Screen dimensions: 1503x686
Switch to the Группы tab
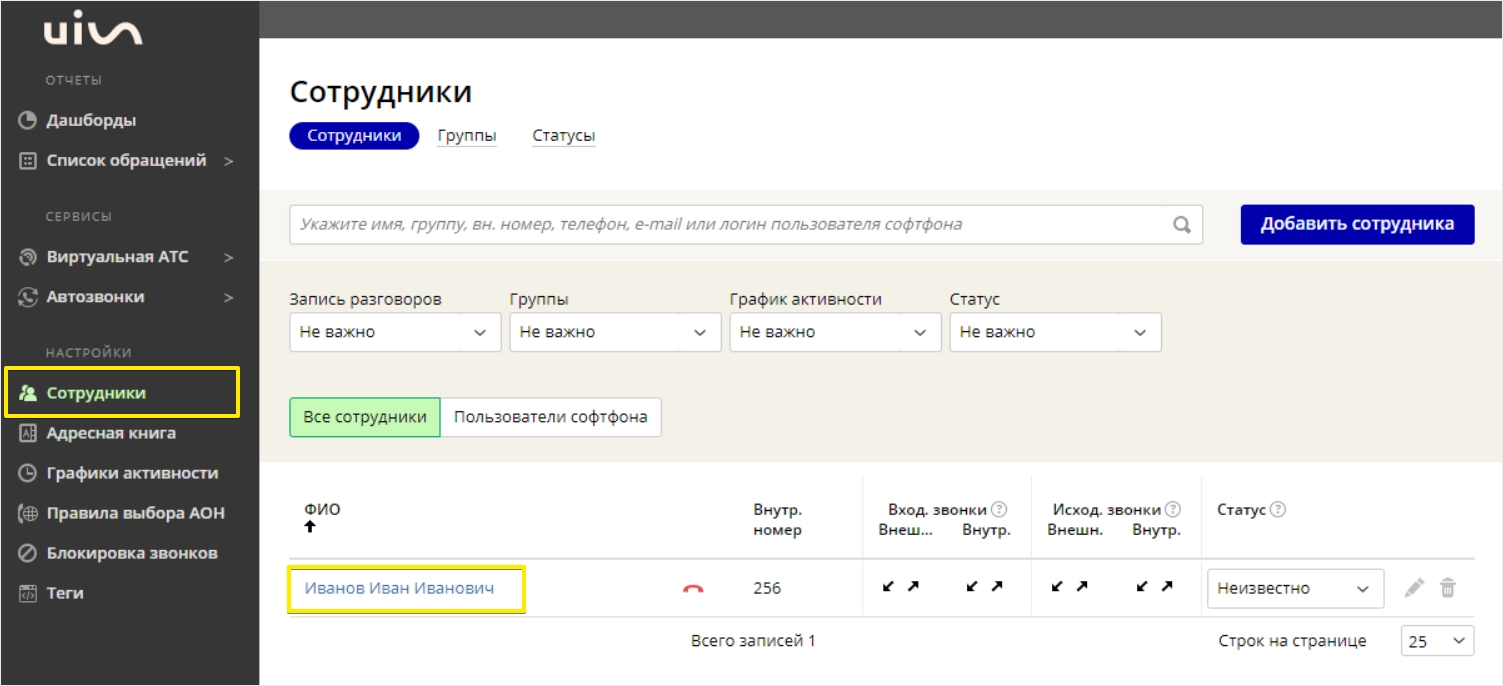pyautogui.click(x=467, y=136)
